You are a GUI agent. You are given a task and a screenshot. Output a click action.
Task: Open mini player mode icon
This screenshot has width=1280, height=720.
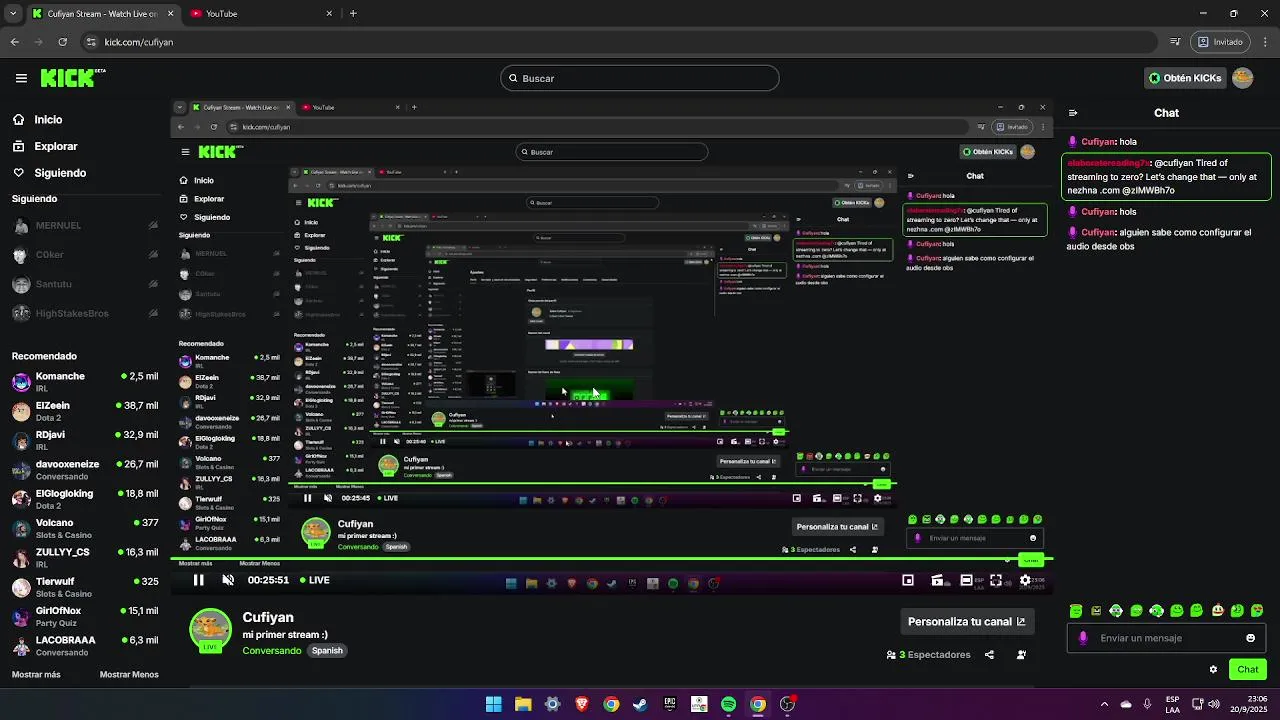point(908,580)
